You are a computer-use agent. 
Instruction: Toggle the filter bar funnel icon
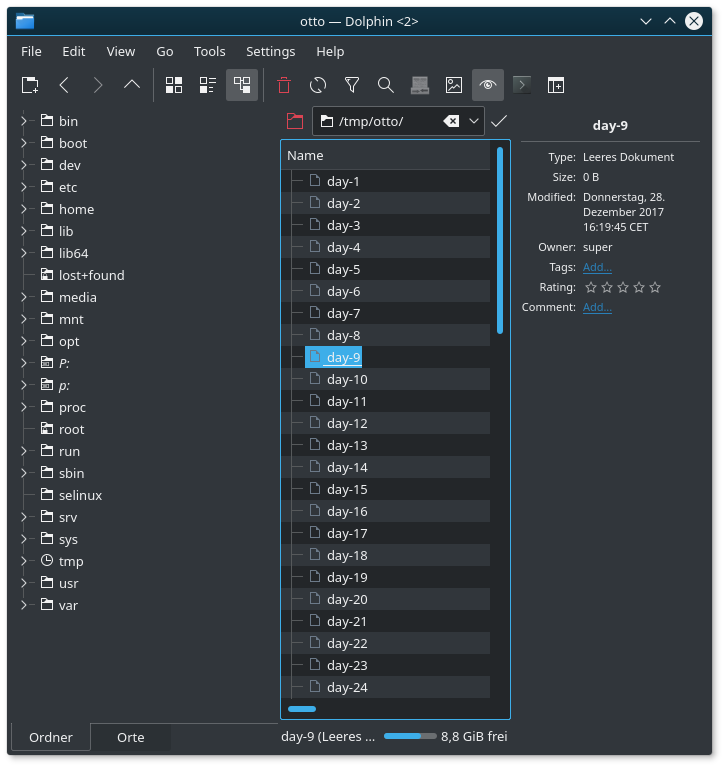tap(352, 85)
